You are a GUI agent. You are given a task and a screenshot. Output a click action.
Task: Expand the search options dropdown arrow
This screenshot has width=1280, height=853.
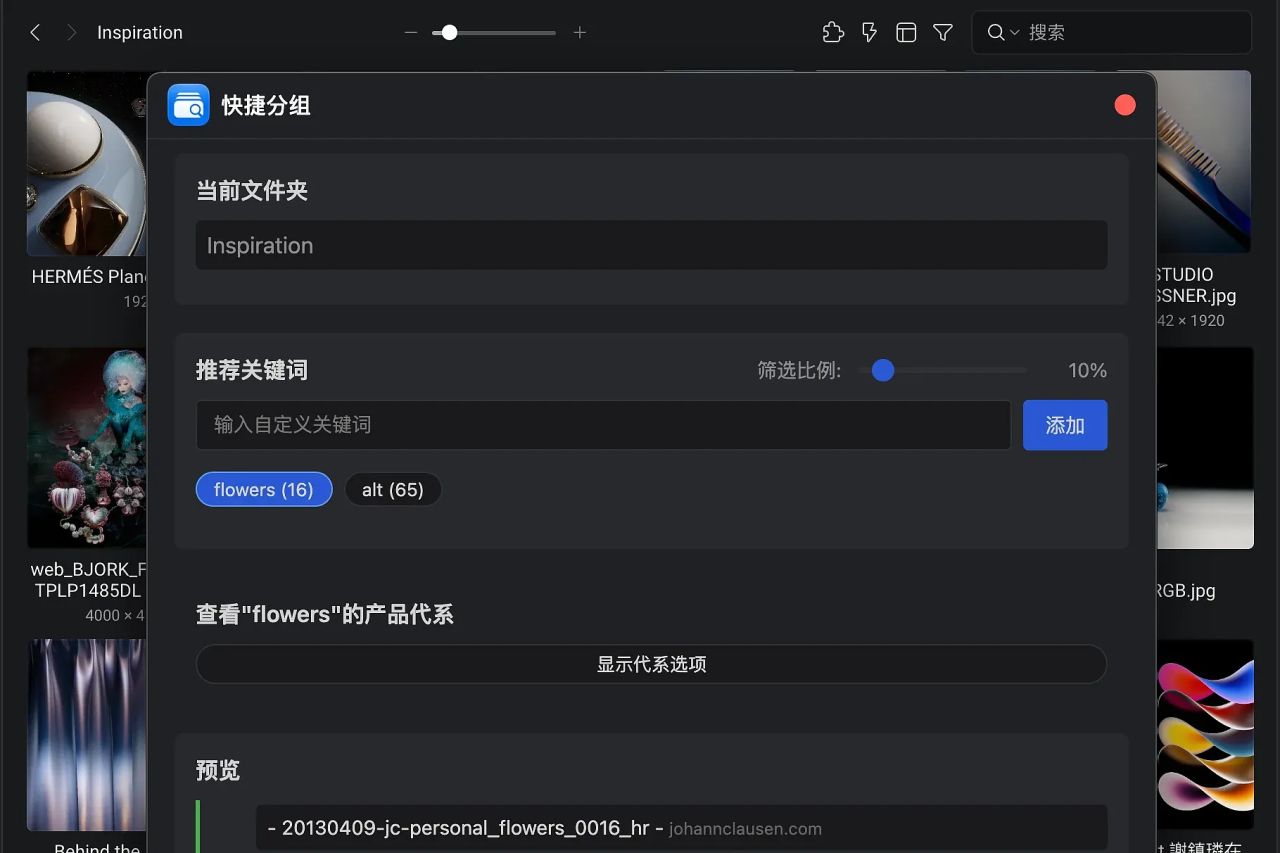tap(1014, 33)
